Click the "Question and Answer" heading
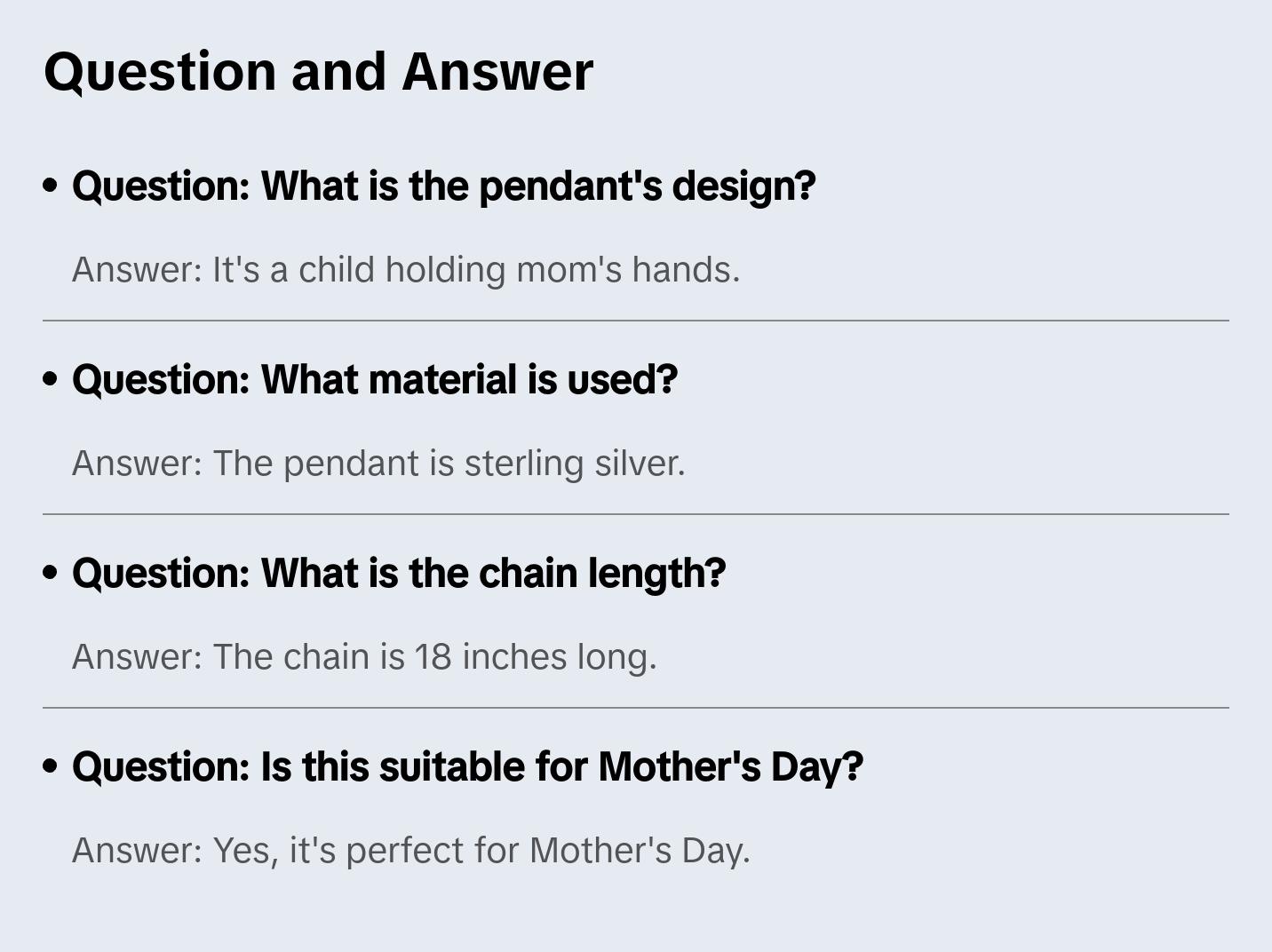The image size is (1272, 952). (318, 72)
